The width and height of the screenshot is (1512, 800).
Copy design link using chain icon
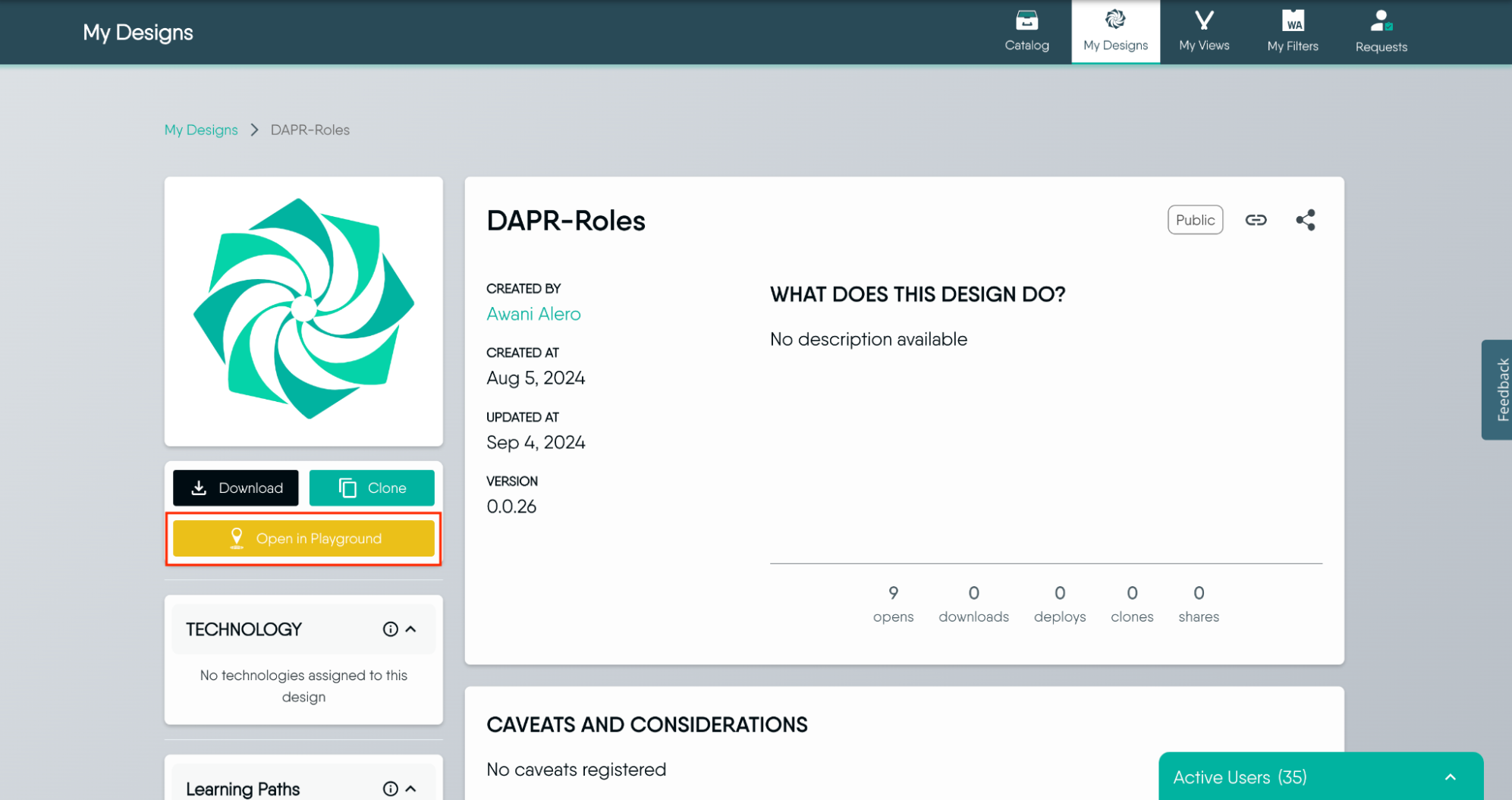[1256, 220]
